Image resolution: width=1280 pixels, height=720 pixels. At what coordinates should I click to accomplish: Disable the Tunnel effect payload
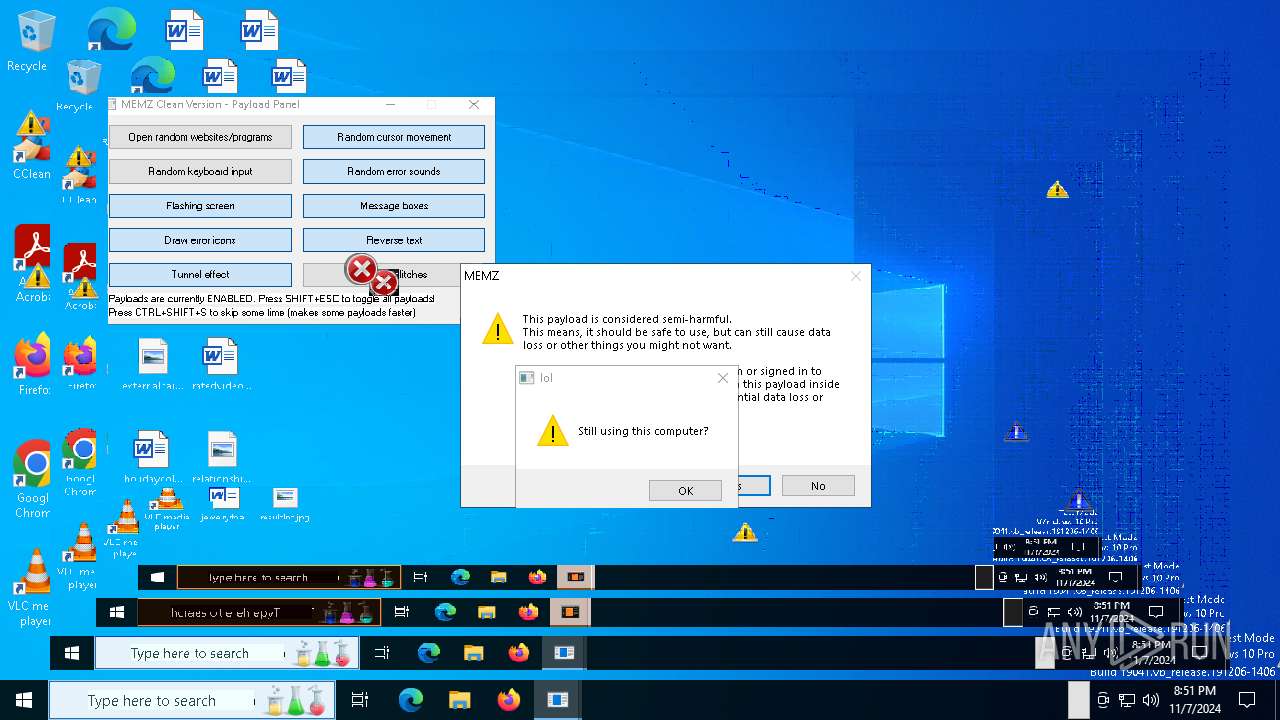tap(200, 274)
